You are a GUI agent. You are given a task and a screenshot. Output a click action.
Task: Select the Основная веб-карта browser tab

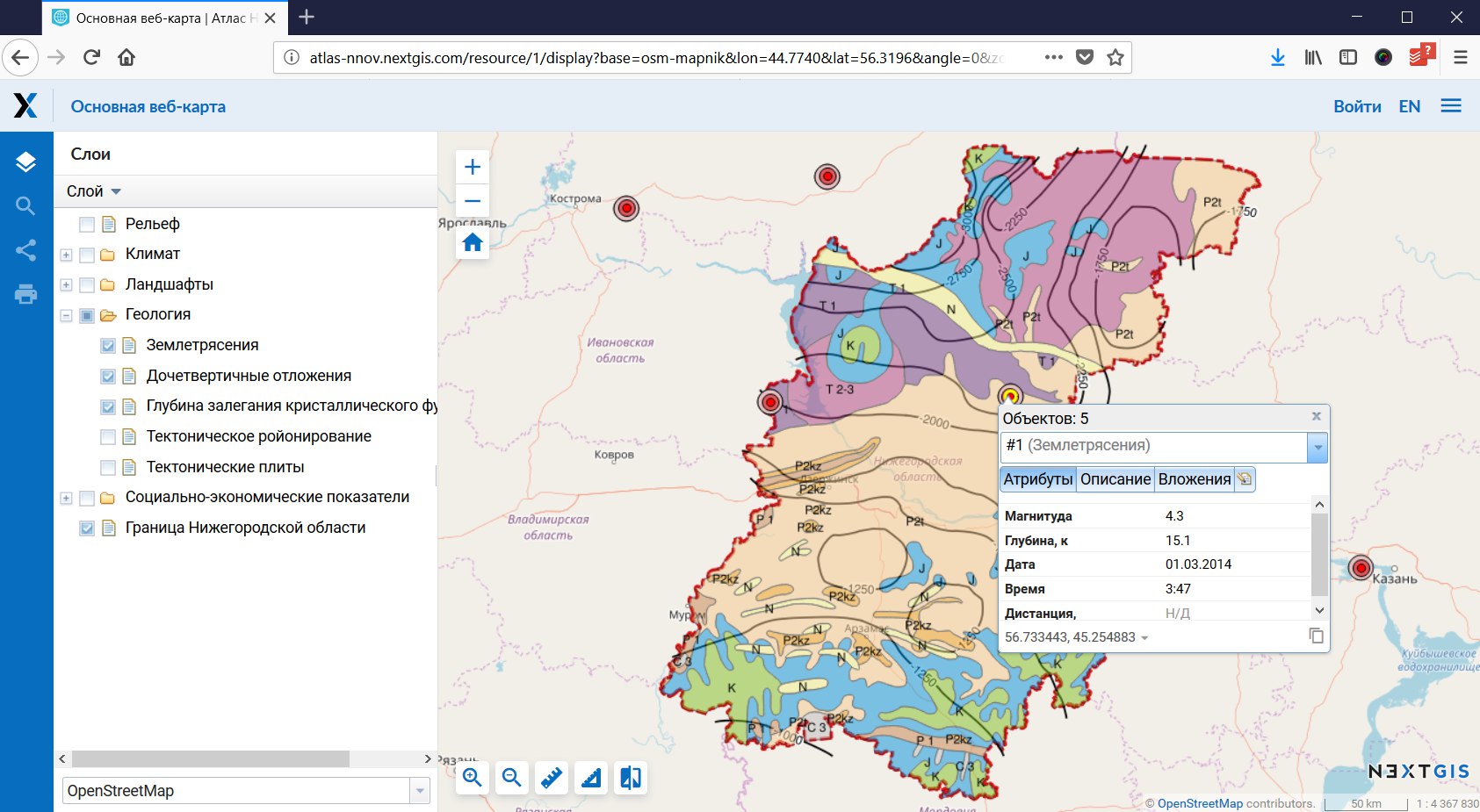pos(165,18)
